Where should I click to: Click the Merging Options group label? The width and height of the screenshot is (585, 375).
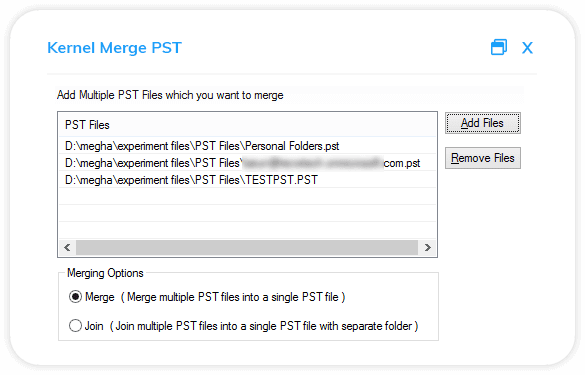pyautogui.click(x=105, y=273)
